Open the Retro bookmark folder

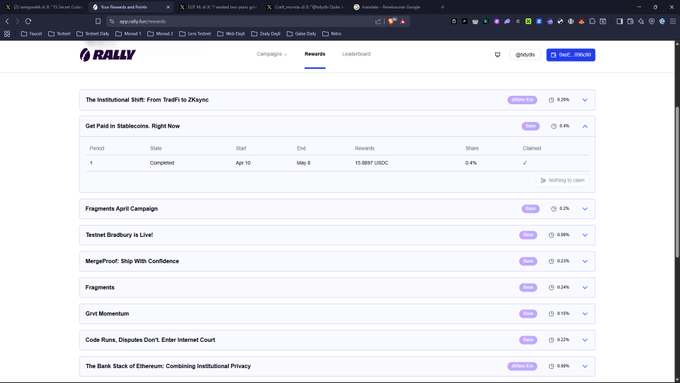click(332, 33)
